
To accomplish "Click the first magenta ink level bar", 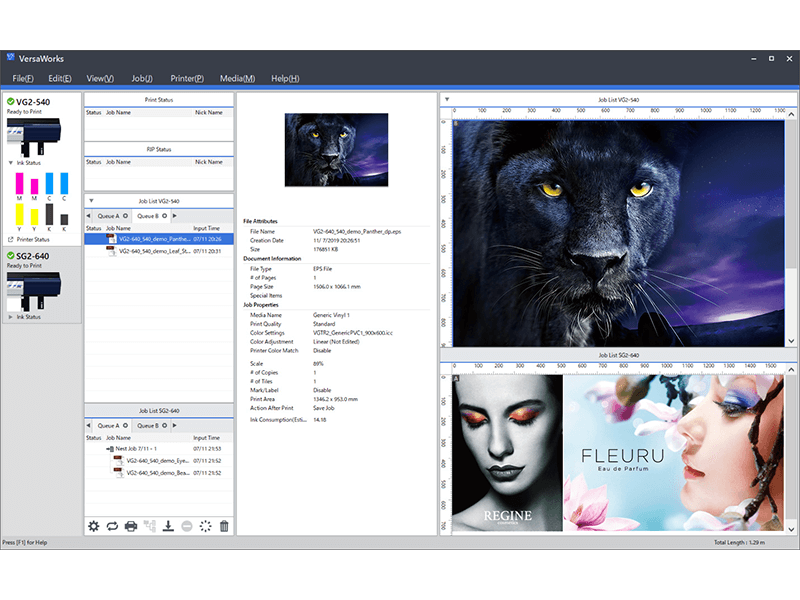I will [x=19, y=185].
